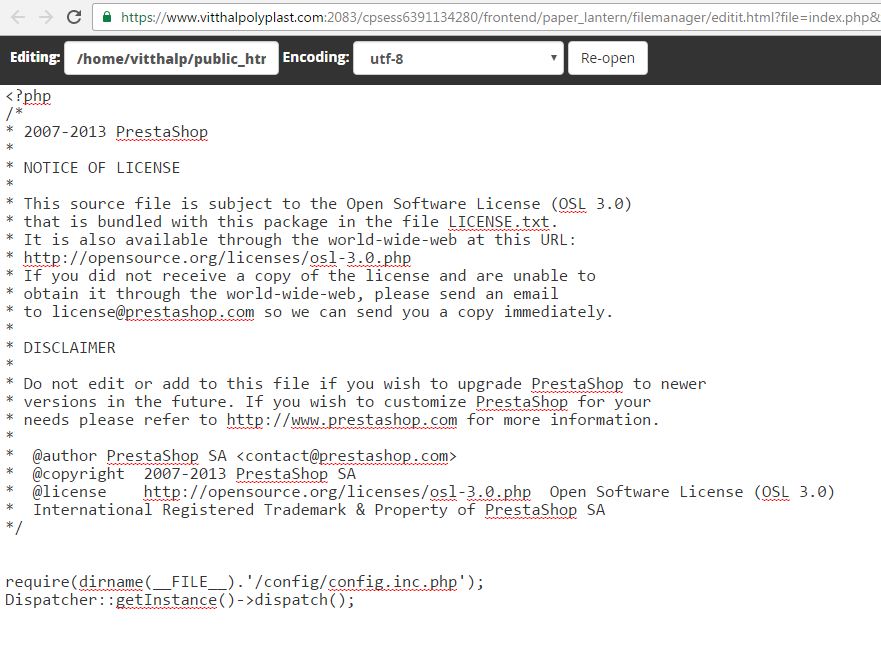Click the "versions in the future" line
The width and height of the screenshot is (881, 647).
[x=328, y=402]
